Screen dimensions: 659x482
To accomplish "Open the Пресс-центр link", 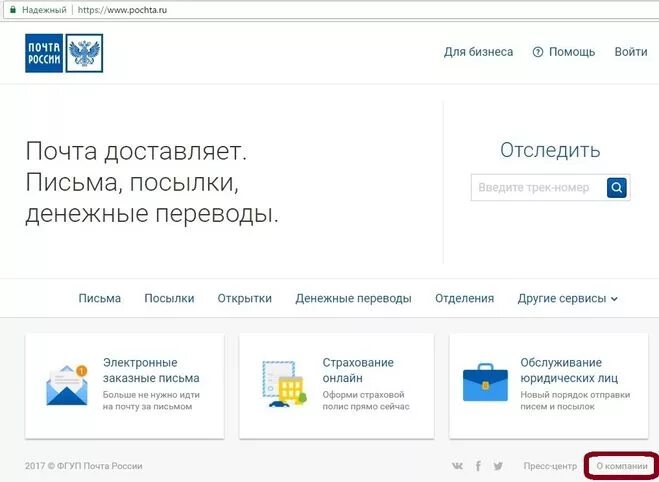I will pos(550,466).
